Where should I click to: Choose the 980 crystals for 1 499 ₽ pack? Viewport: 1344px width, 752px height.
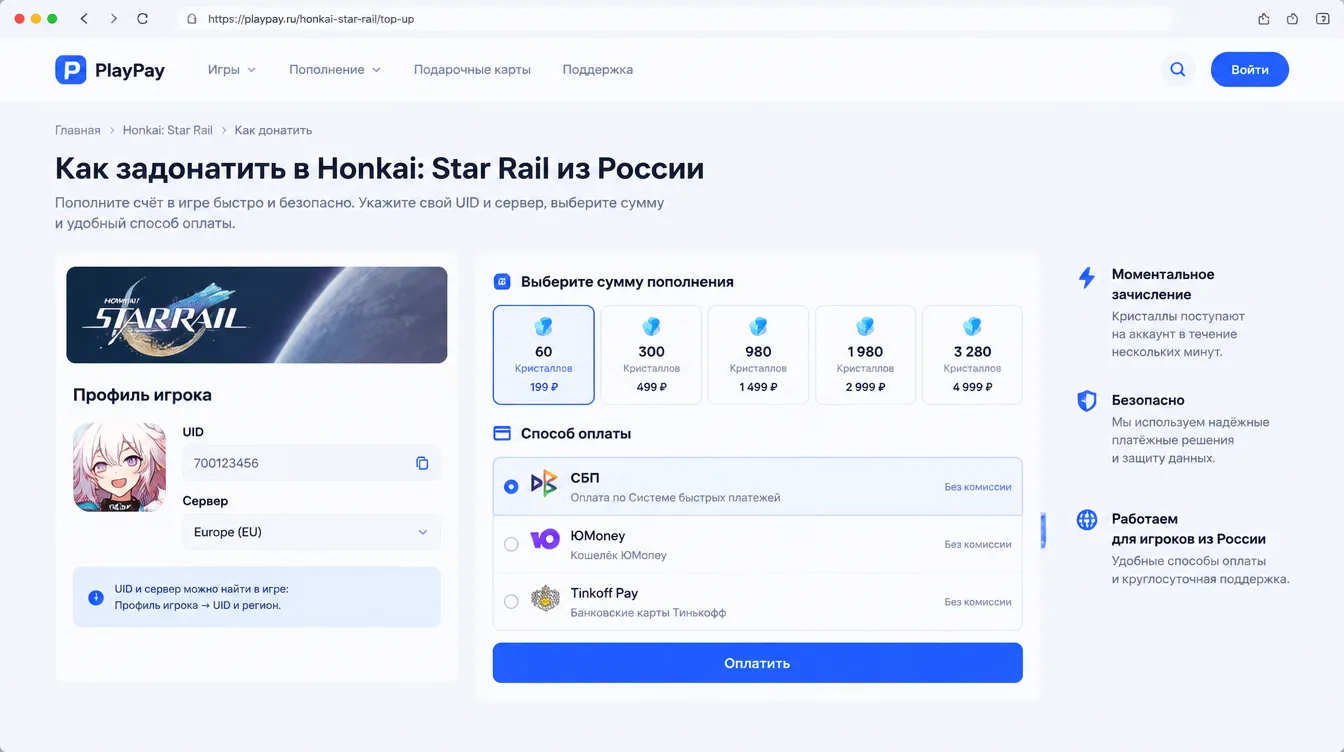click(x=758, y=355)
